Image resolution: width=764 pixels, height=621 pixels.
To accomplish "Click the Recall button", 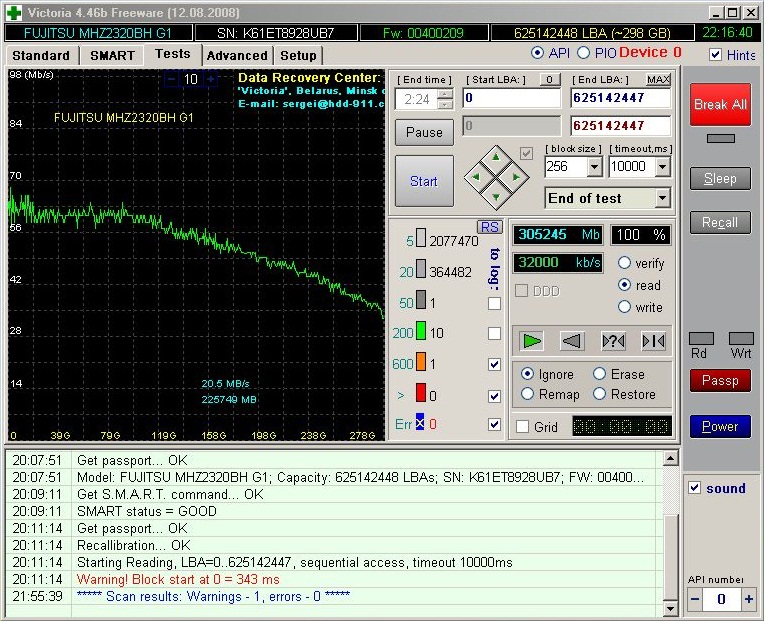I will point(720,223).
